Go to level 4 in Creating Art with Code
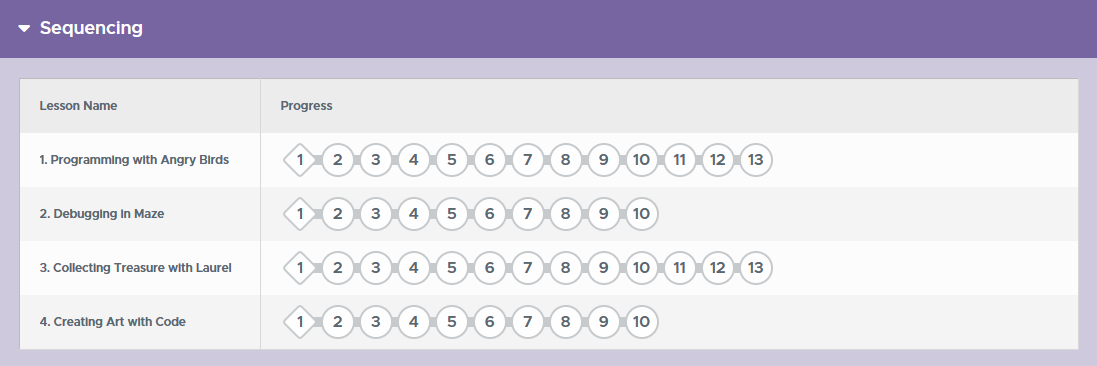 click(x=413, y=322)
